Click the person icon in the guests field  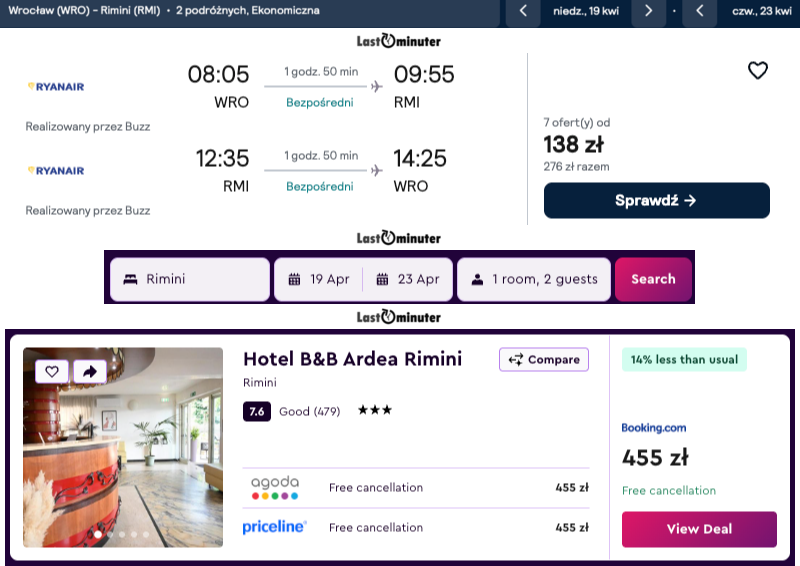click(x=476, y=279)
